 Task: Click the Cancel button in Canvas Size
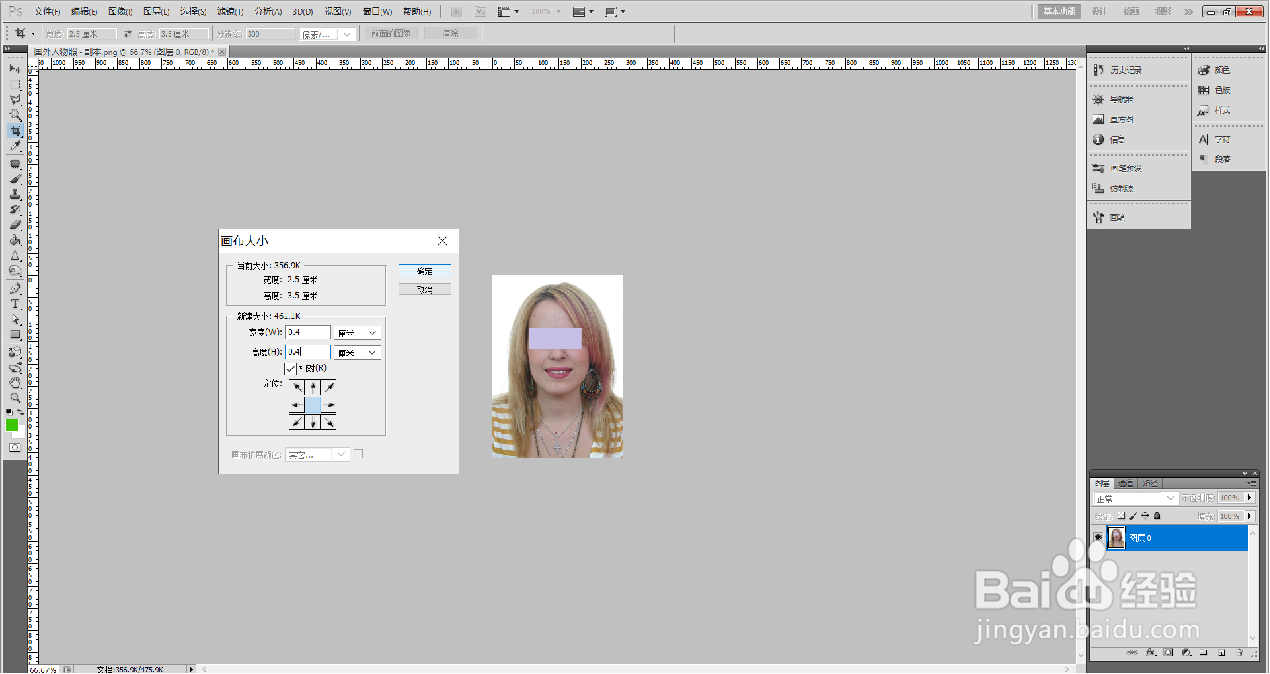[x=425, y=289]
